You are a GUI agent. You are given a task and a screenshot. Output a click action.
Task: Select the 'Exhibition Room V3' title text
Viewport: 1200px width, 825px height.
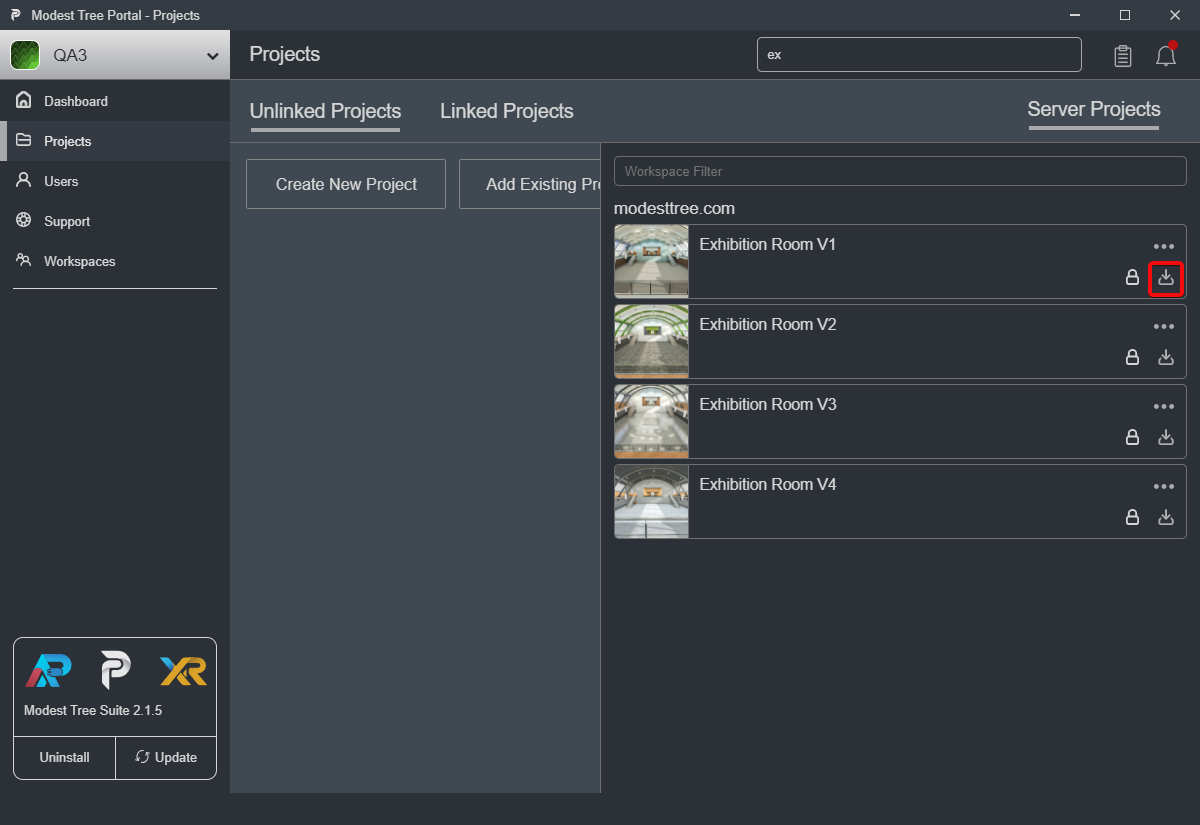(x=768, y=405)
